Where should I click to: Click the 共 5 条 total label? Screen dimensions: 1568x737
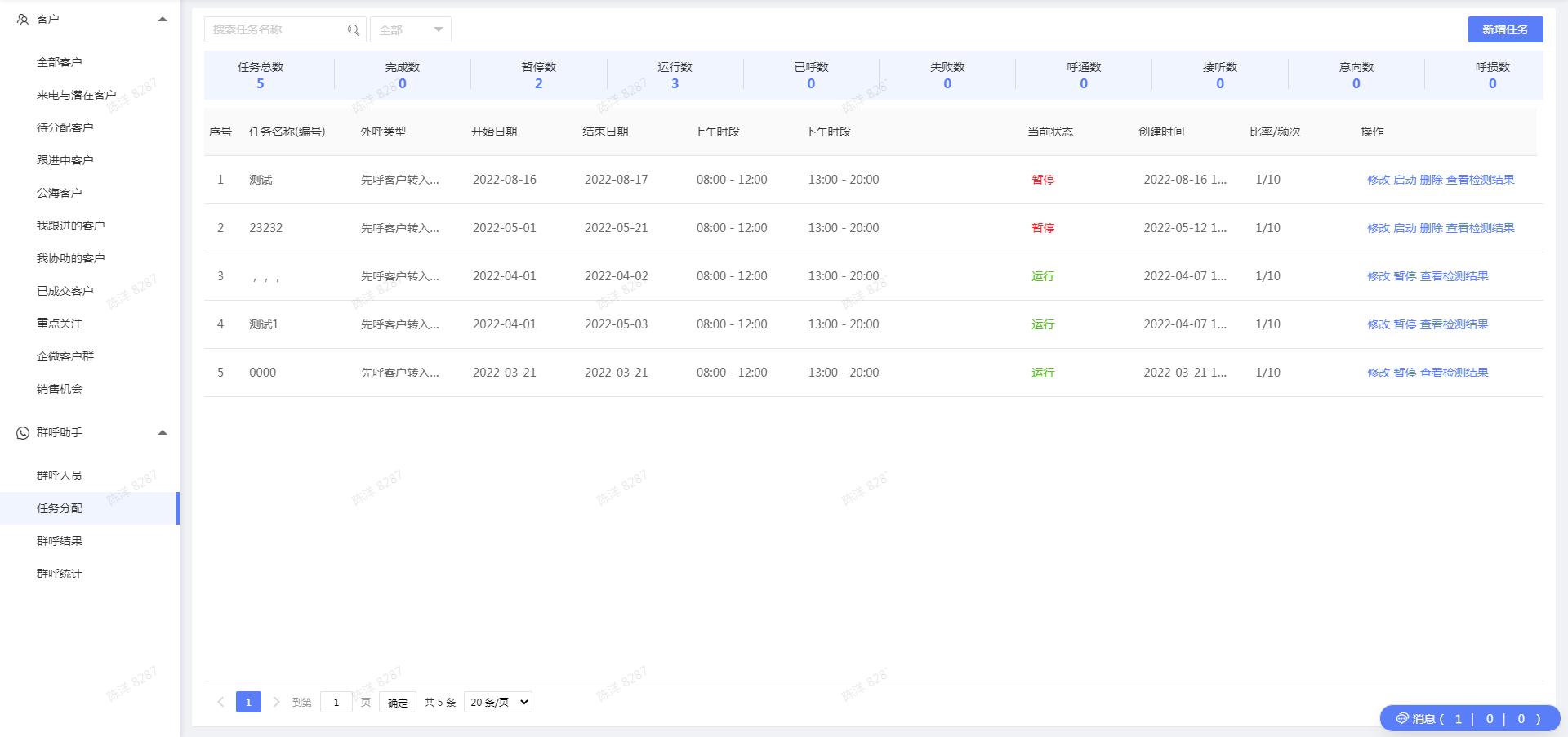pyautogui.click(x=440, y=702)
